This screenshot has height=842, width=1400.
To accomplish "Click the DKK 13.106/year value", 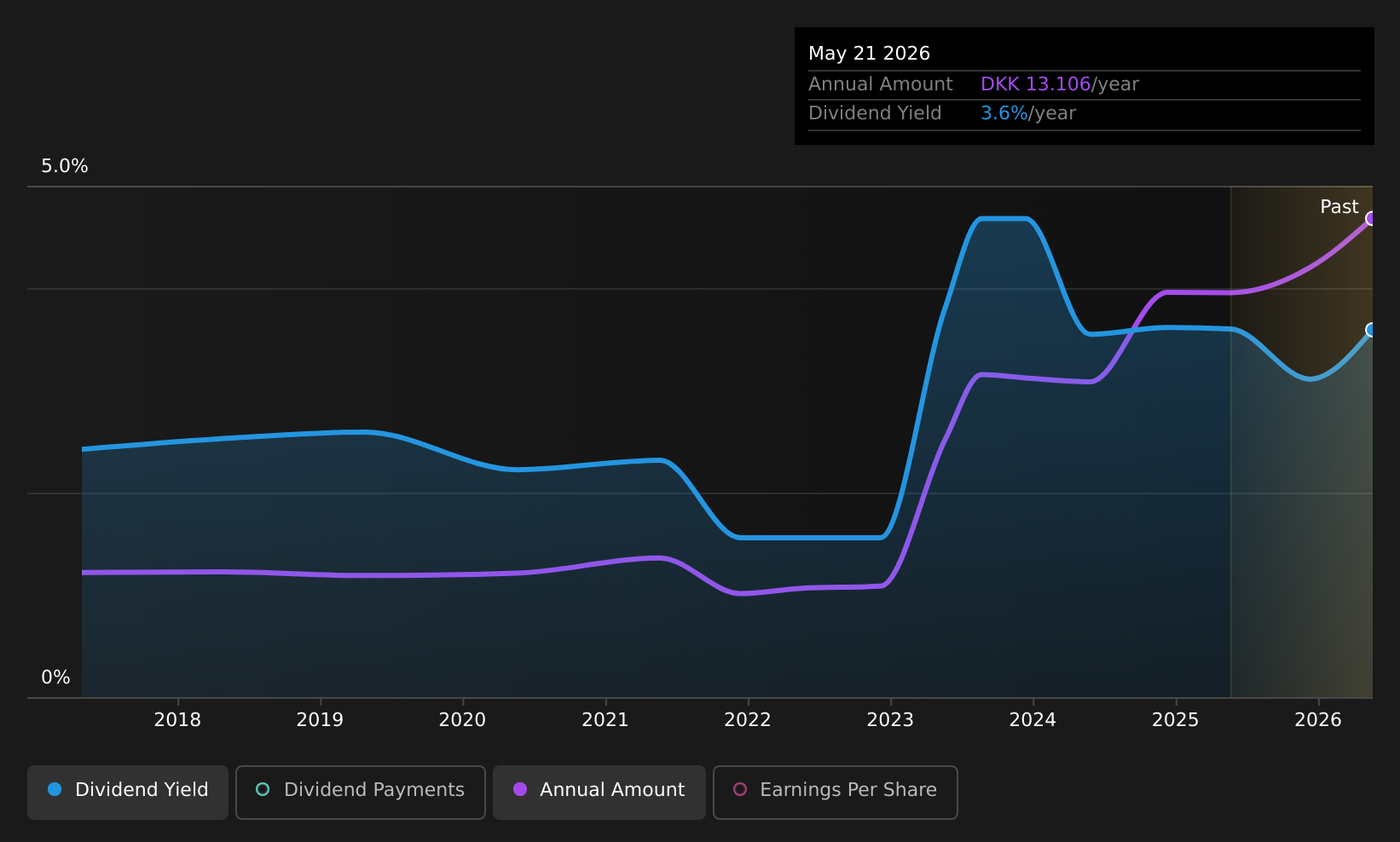I will [1059, 84].
